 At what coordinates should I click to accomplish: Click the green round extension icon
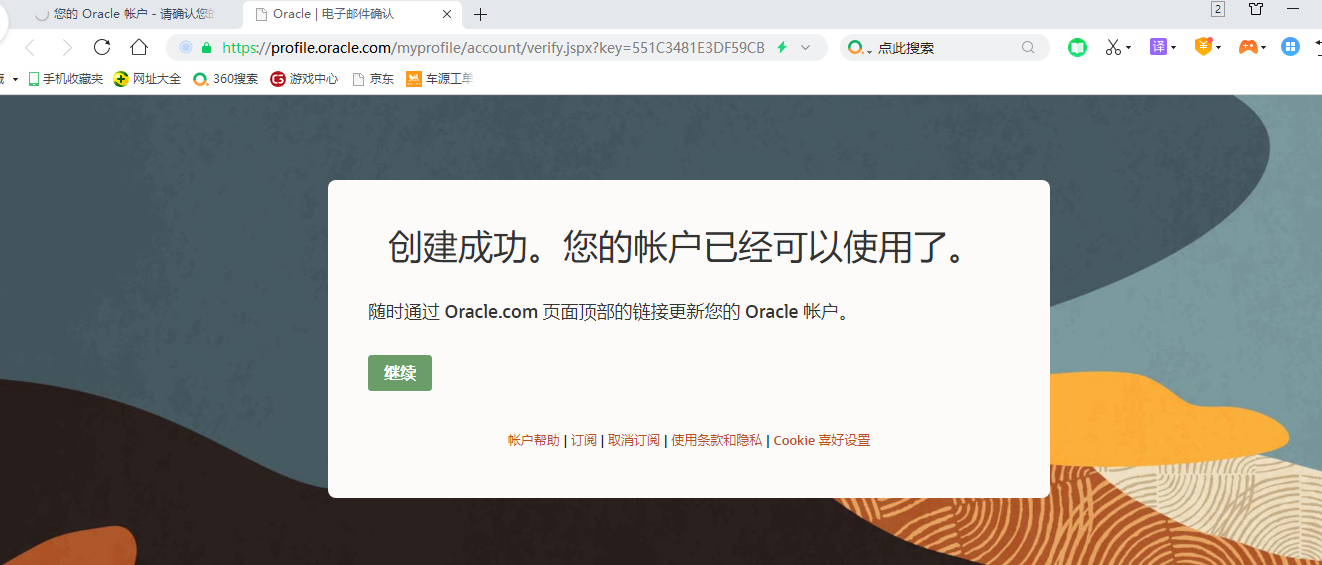coord(1077,47)
